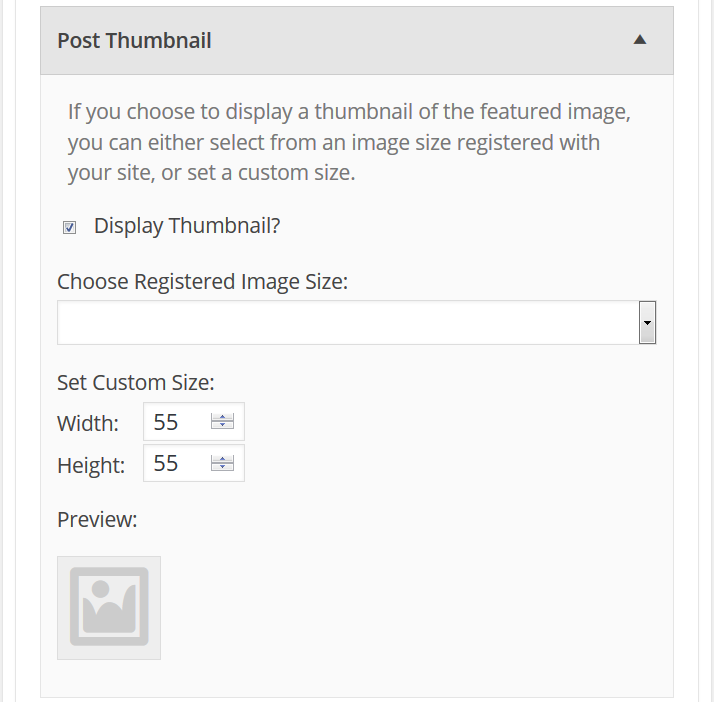Click the 'Set Custom Size:' heading

point(136,382)
